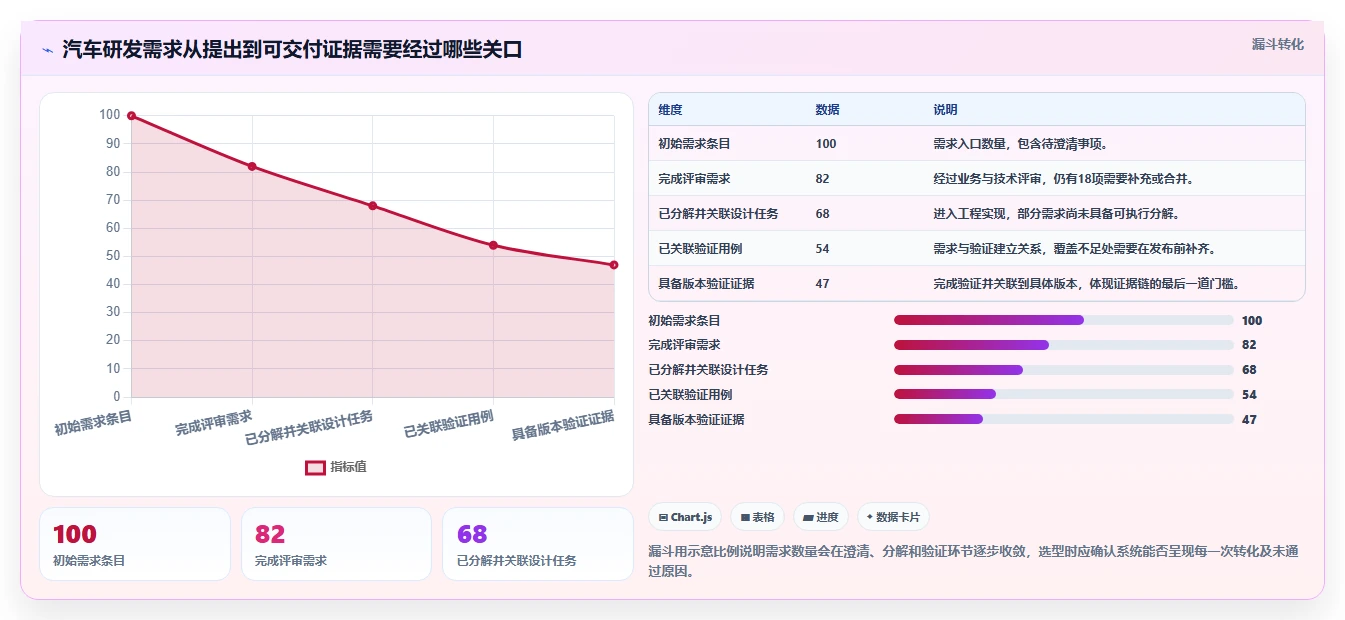Screen dimensions: 1345x620
Task: Select table cell 初始需求条目 in the 维度 column
Action: [694, 144]
